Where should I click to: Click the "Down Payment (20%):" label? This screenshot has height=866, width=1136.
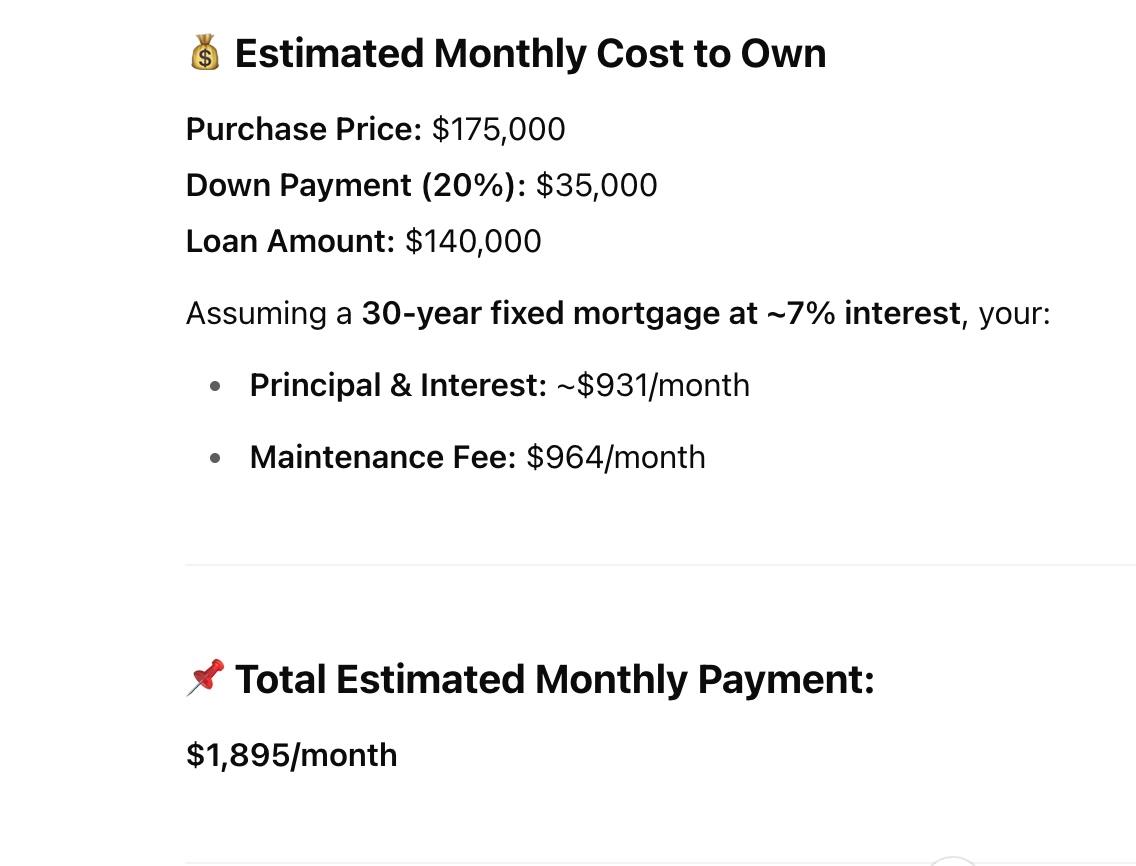tap(356, 185)
